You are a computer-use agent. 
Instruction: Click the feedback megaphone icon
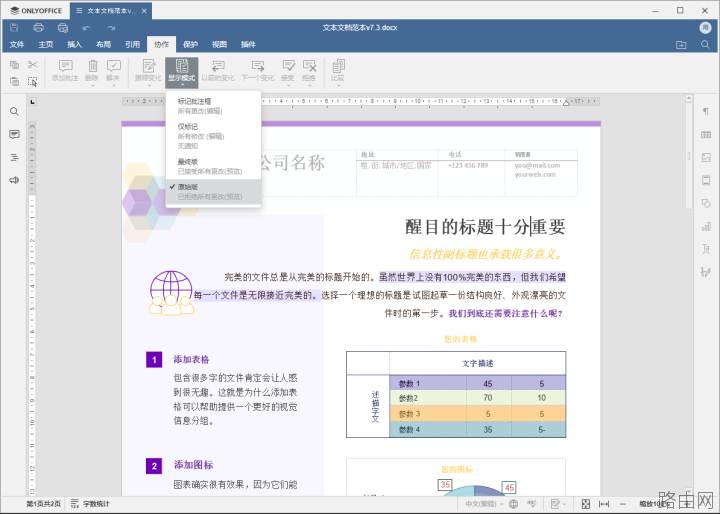pos(14,180)
